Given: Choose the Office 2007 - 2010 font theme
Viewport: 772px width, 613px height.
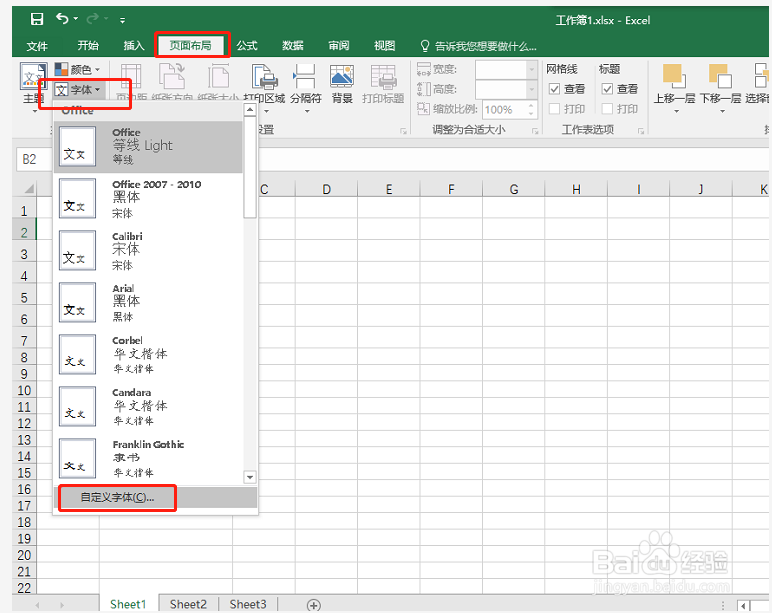Looking at the screenshot, I should click(148, 198).
